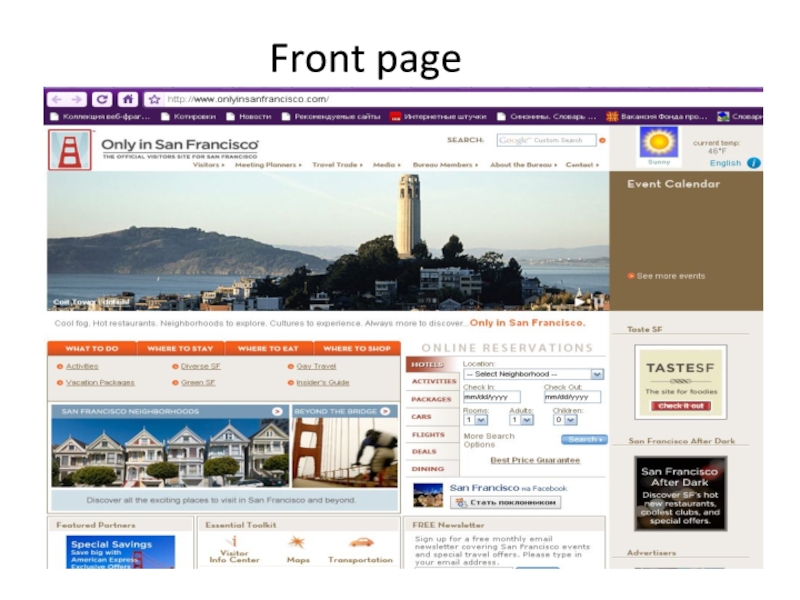Viewport: 800px width, 600px height.
Task: Click into the Google Custom Search field
Action: [546, 140]
